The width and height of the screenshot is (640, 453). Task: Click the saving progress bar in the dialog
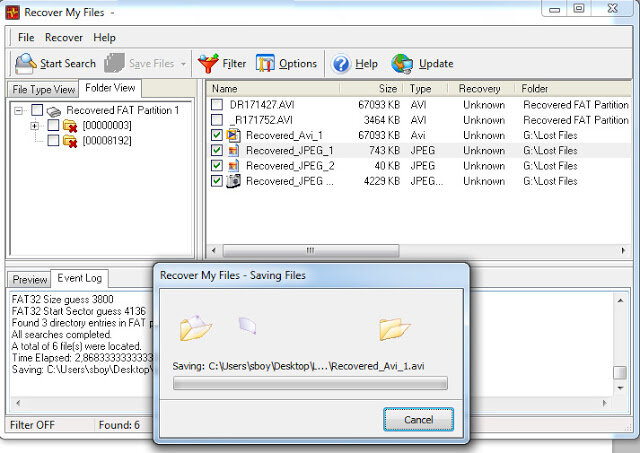(310, 383)
